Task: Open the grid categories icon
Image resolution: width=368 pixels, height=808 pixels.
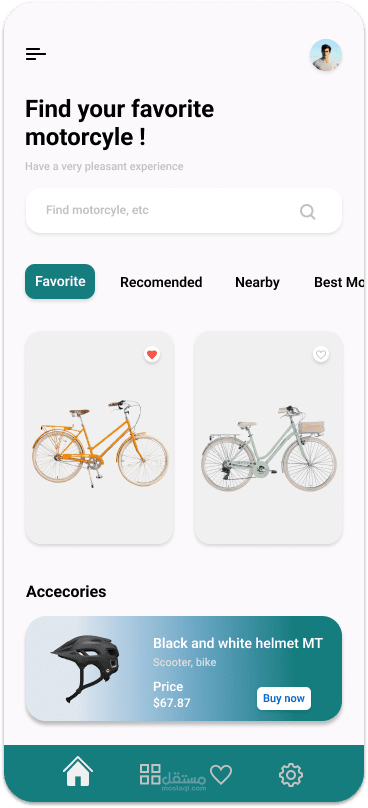Action: point(150,775)
